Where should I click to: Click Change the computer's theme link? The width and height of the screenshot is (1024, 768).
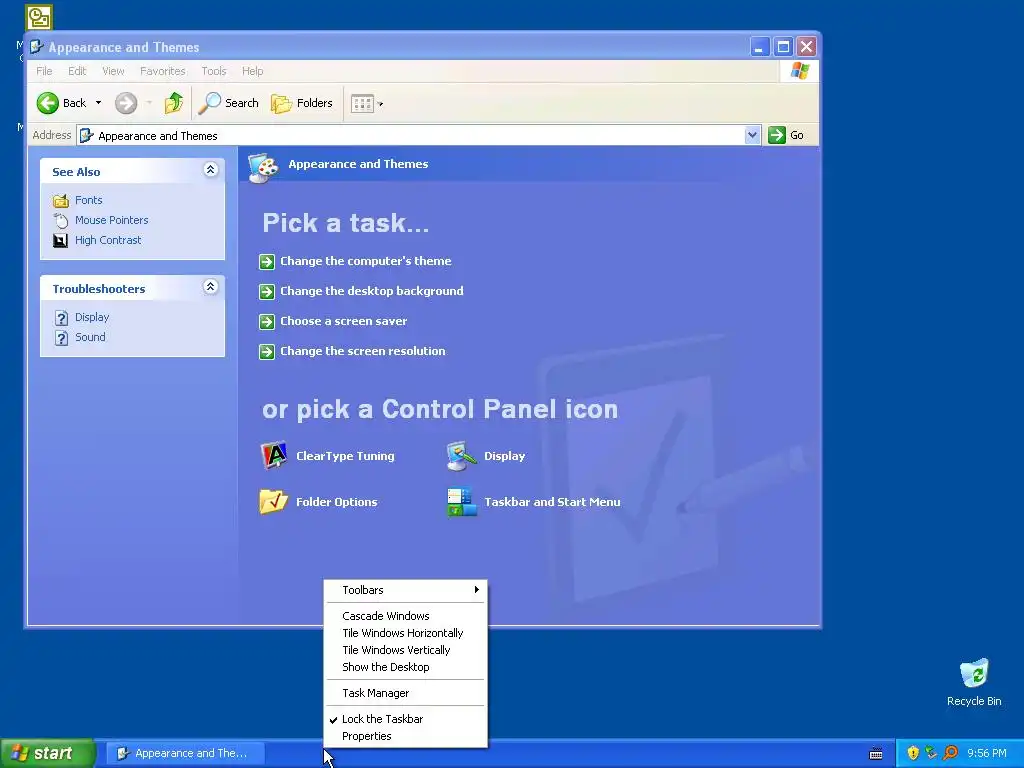tap(366, 261)
